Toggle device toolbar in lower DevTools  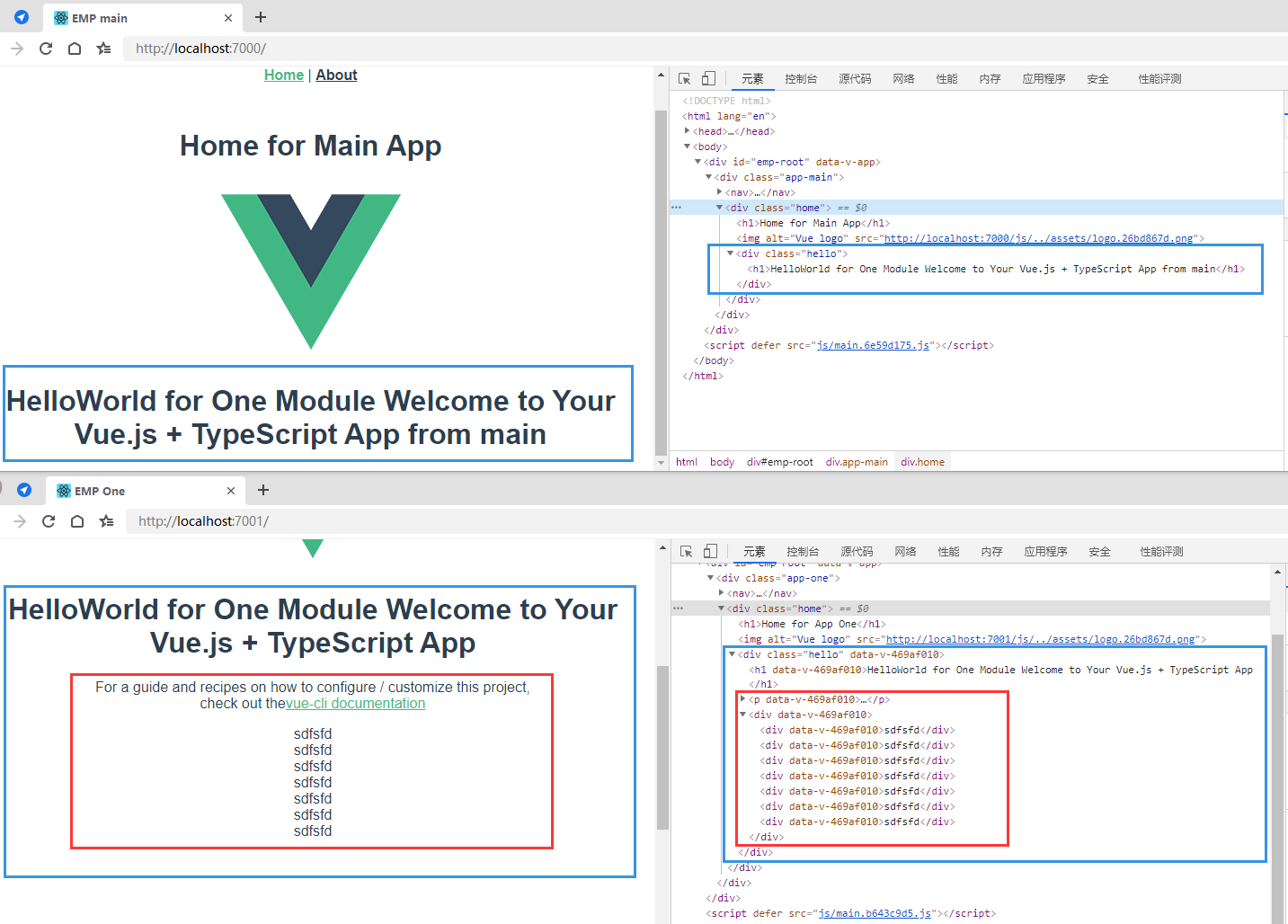[711, 552]
